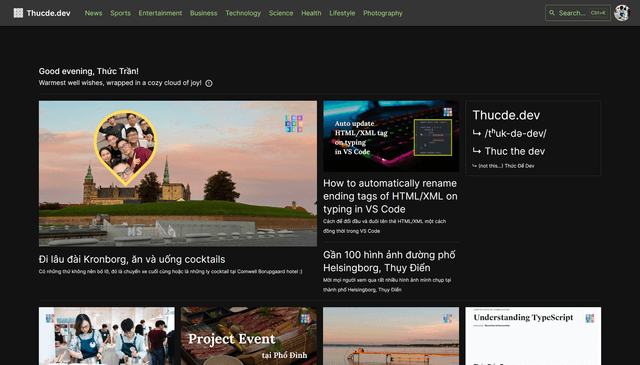Open the Science nav item

[x=281, y=13]
